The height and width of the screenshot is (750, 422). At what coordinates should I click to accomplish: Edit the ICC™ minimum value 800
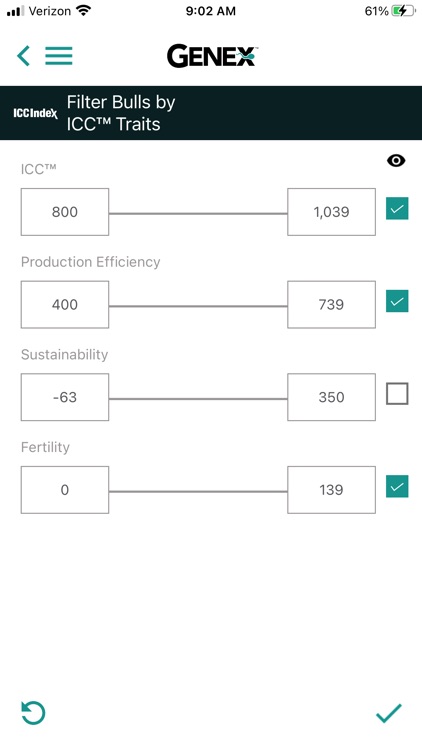pos(65,212)
